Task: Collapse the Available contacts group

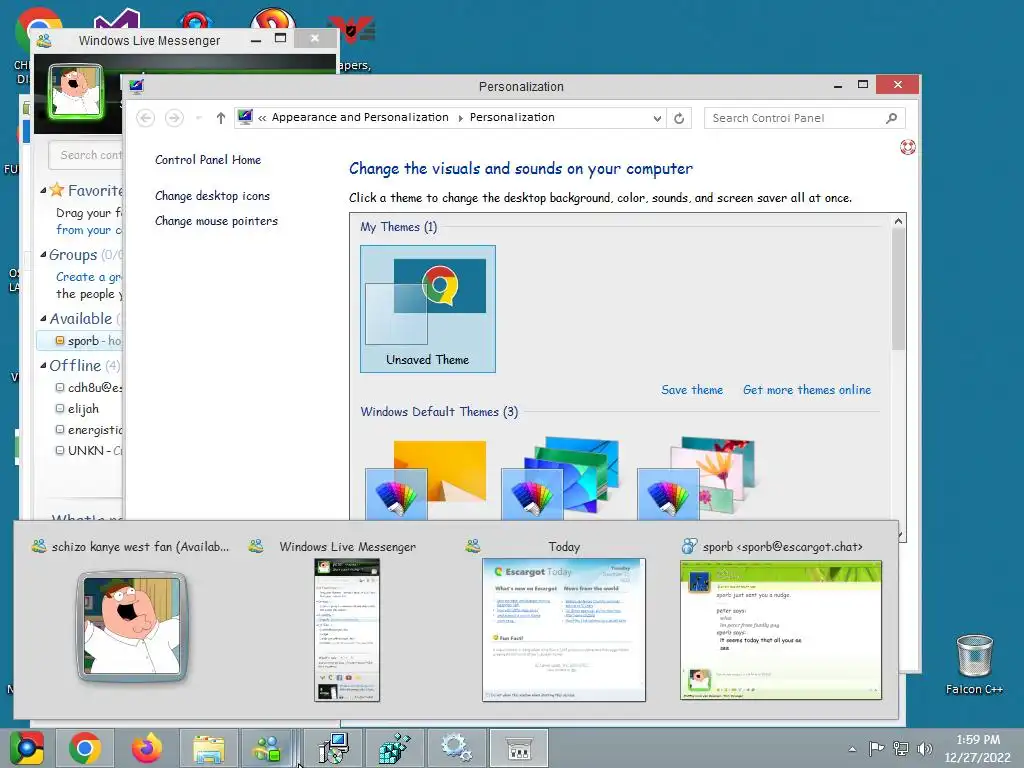Action: click(x=43, y=319)
